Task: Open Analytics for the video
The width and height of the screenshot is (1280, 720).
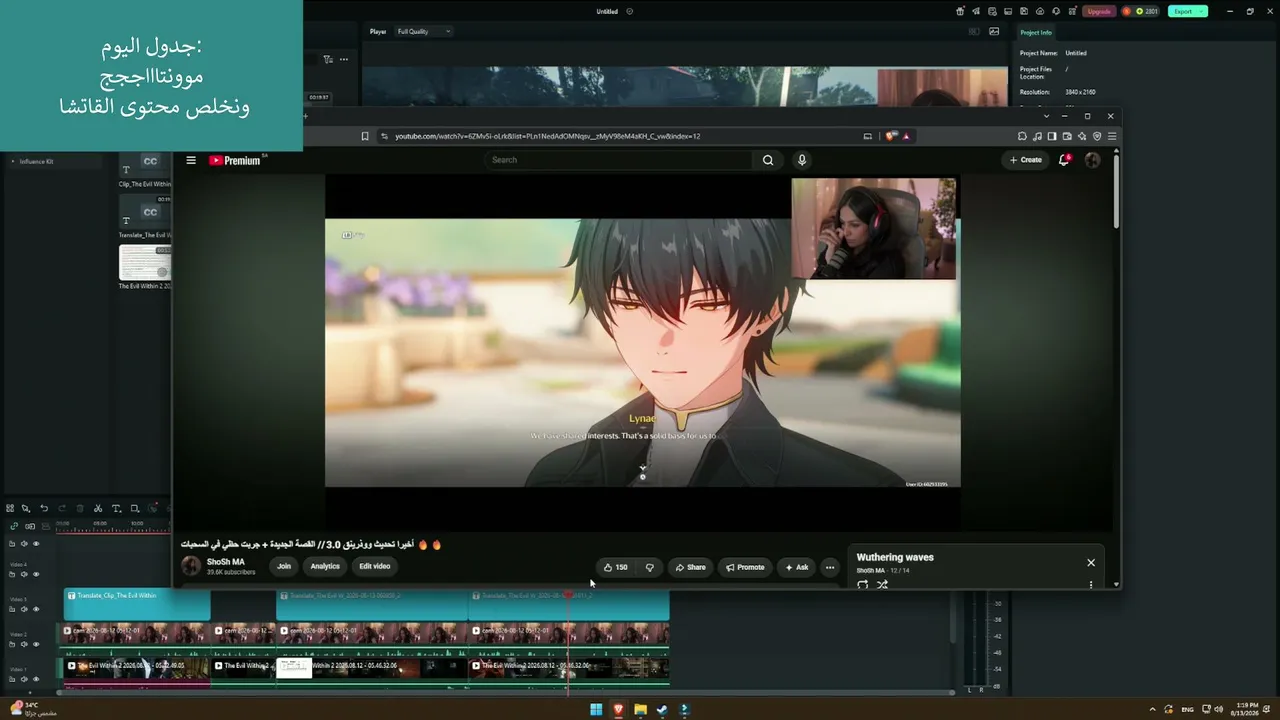Action: 325,566
